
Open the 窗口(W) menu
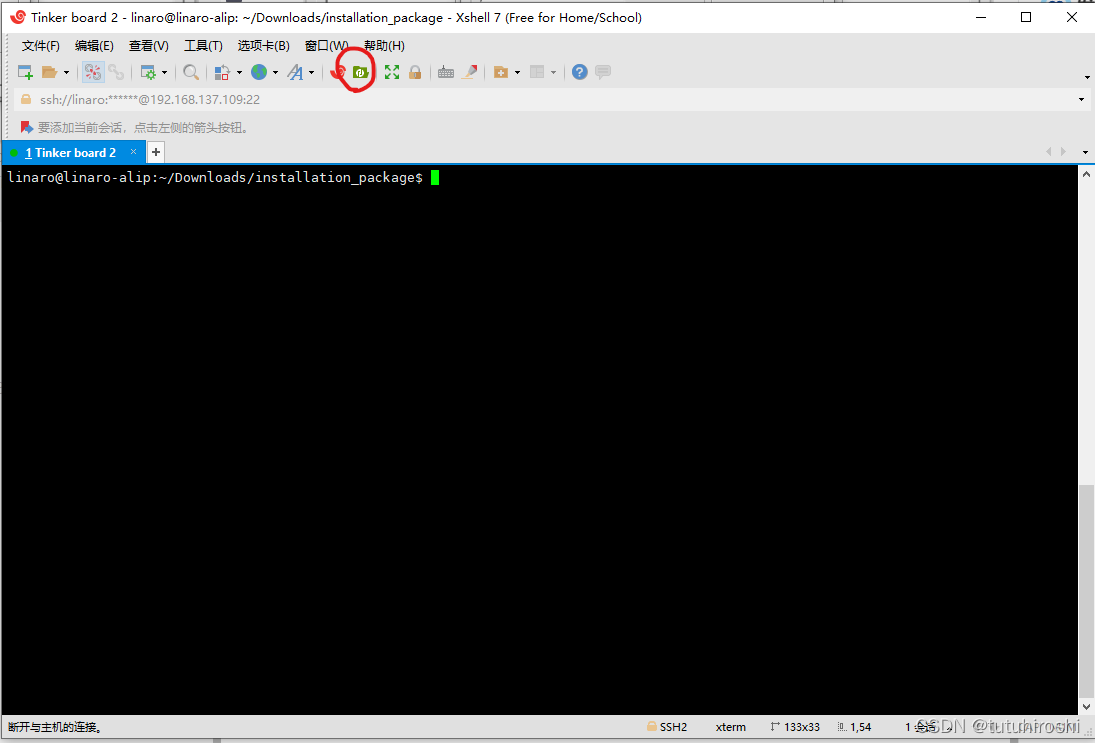(x=326, y=46)
